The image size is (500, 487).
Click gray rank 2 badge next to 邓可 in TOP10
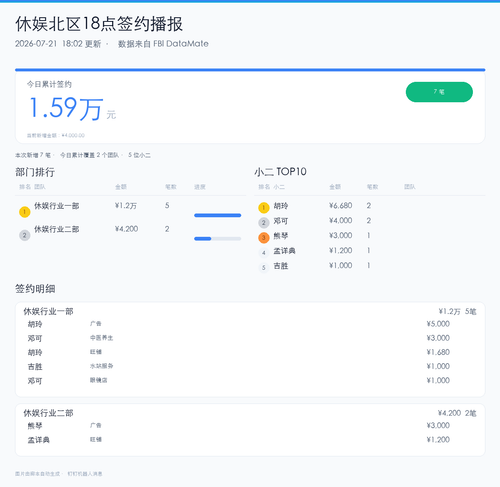[264, 223]
